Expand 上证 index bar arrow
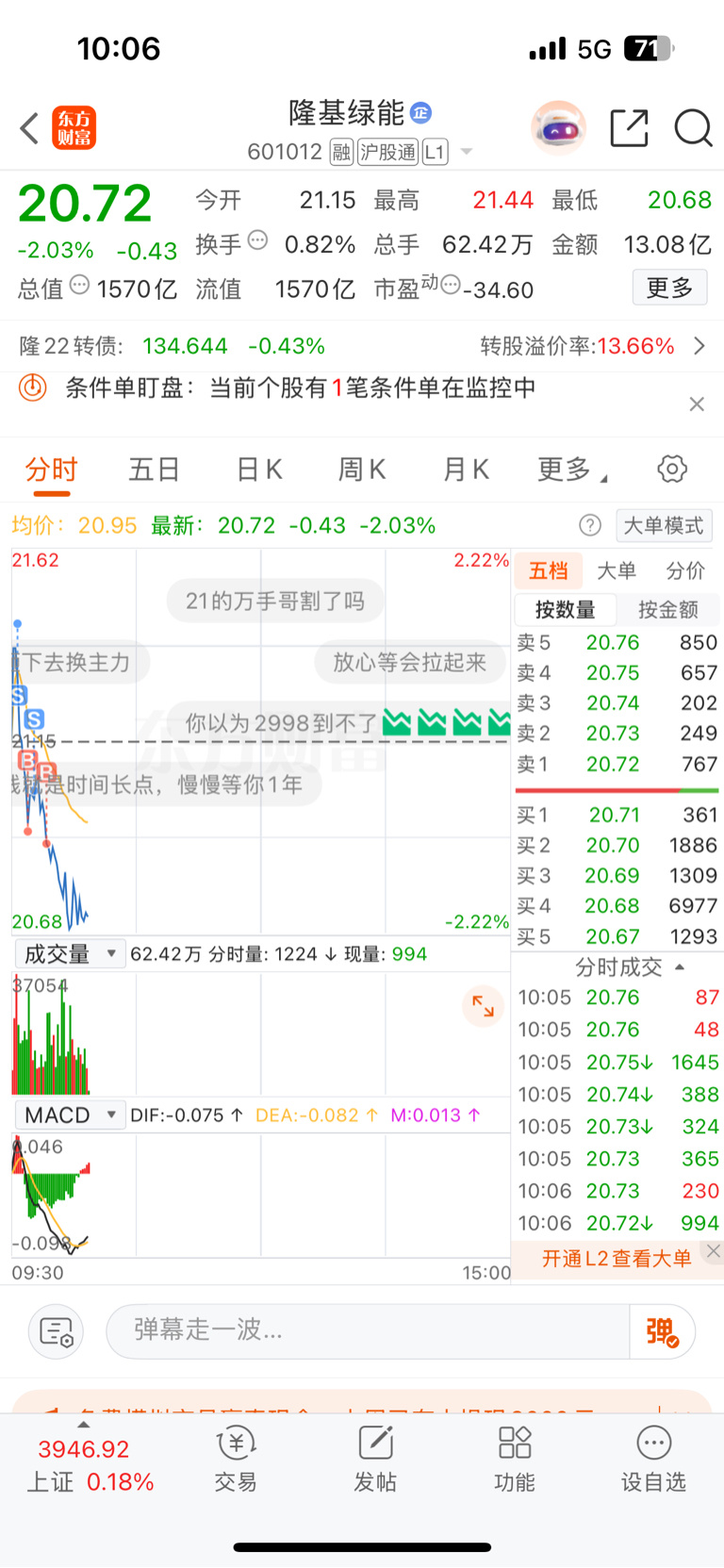 click(x=84, y=1426)
